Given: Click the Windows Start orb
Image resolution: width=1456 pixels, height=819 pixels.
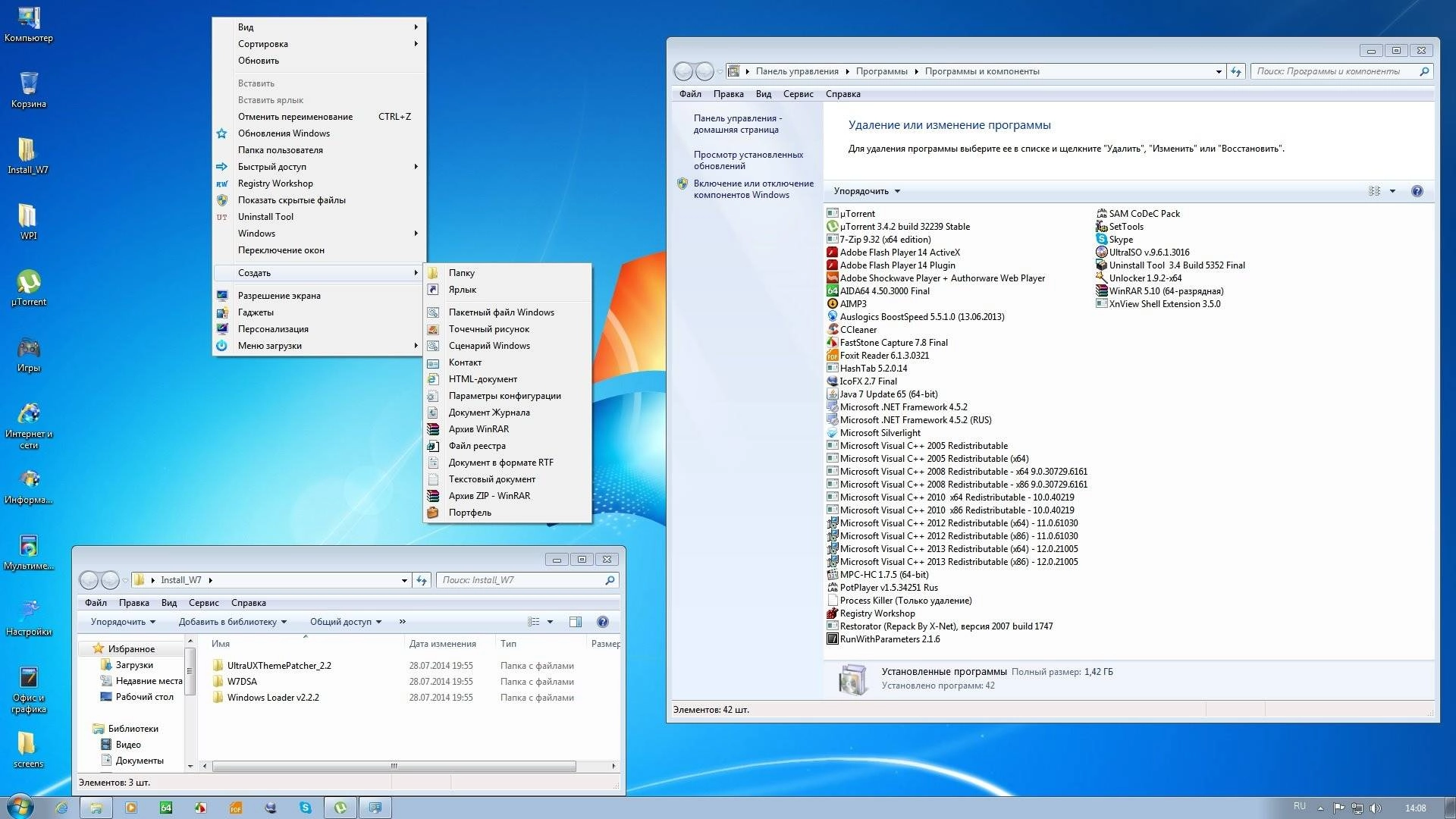Looking at the screenshot, I should coord(20,807).
